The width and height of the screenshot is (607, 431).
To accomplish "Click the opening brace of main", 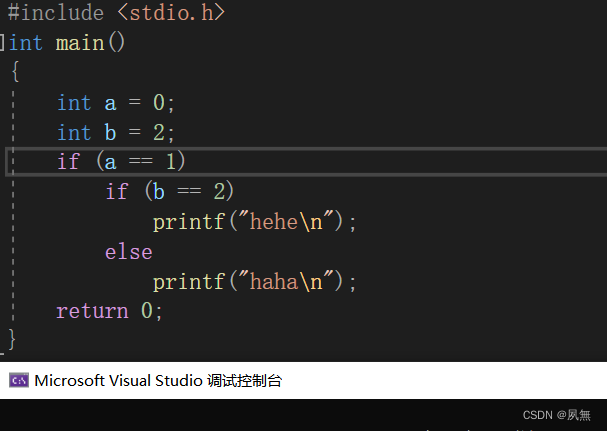I will click(15, 71).
